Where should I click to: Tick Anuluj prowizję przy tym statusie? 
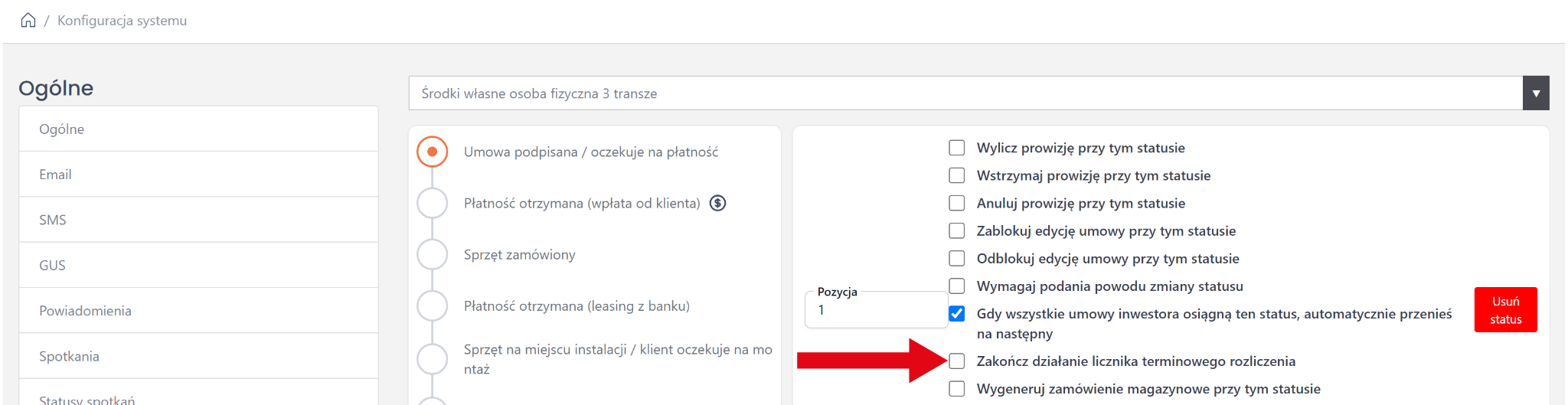956,203
